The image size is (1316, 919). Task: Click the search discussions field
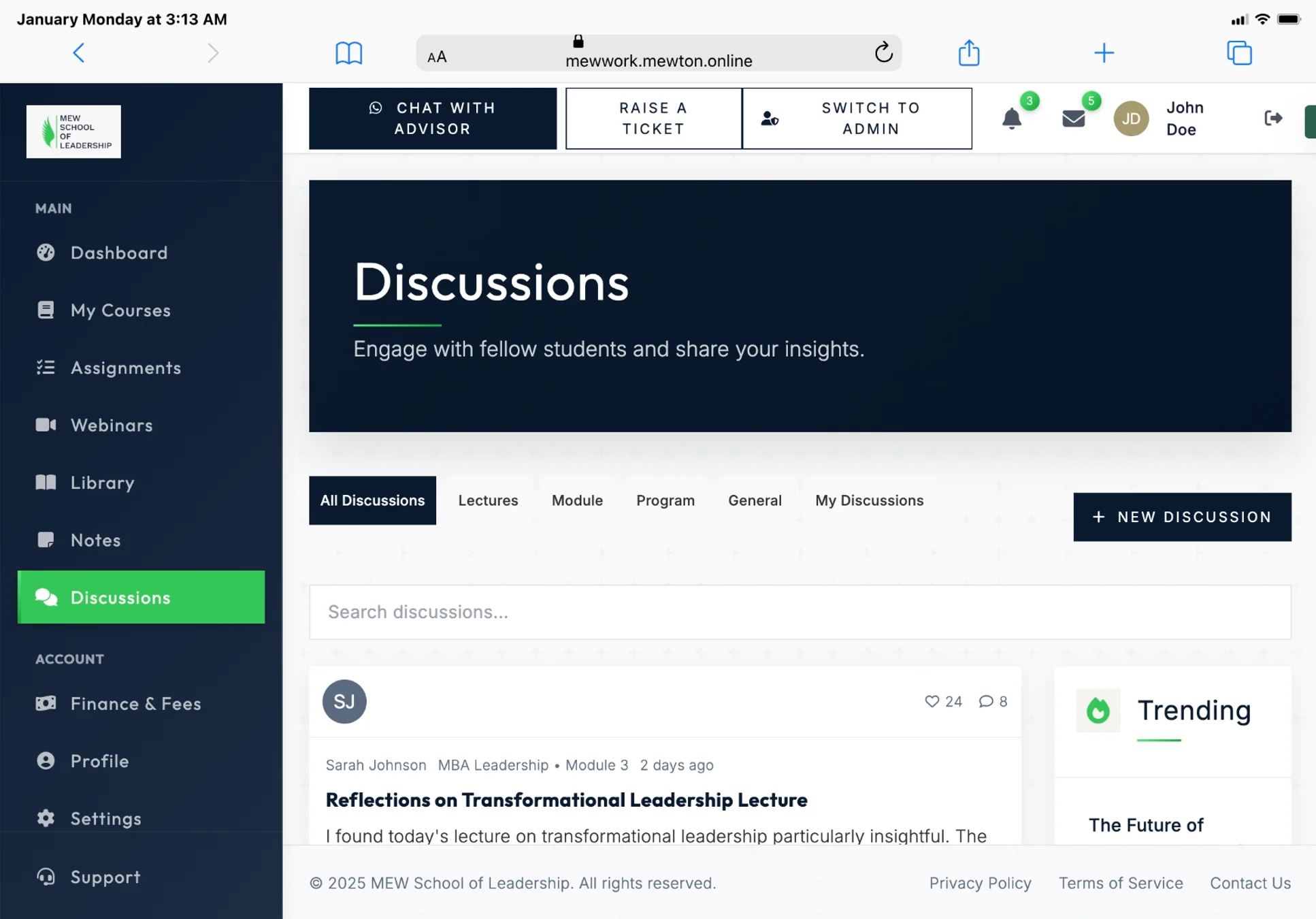(x=800, y=612)
